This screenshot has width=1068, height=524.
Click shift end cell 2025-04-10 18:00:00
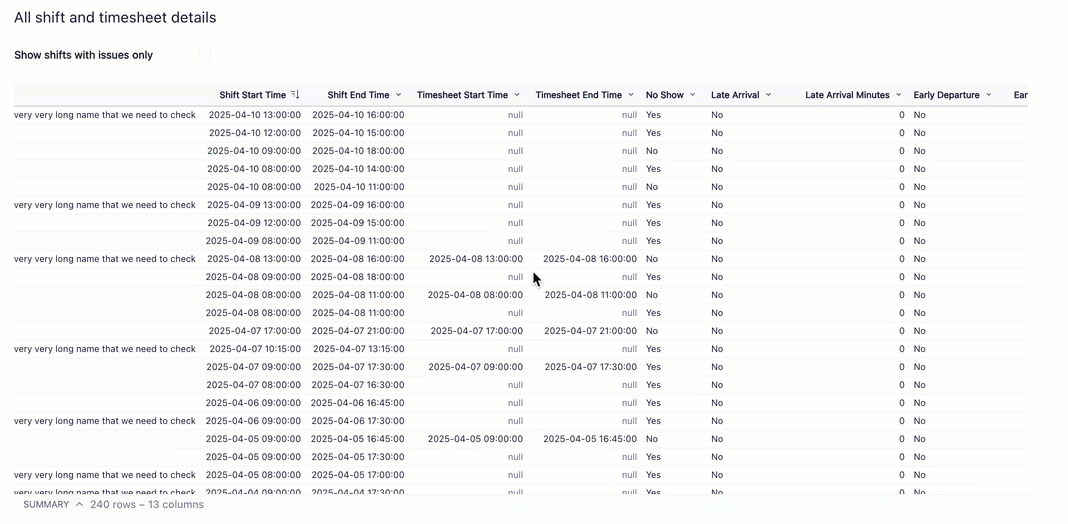tap(358, 151)
